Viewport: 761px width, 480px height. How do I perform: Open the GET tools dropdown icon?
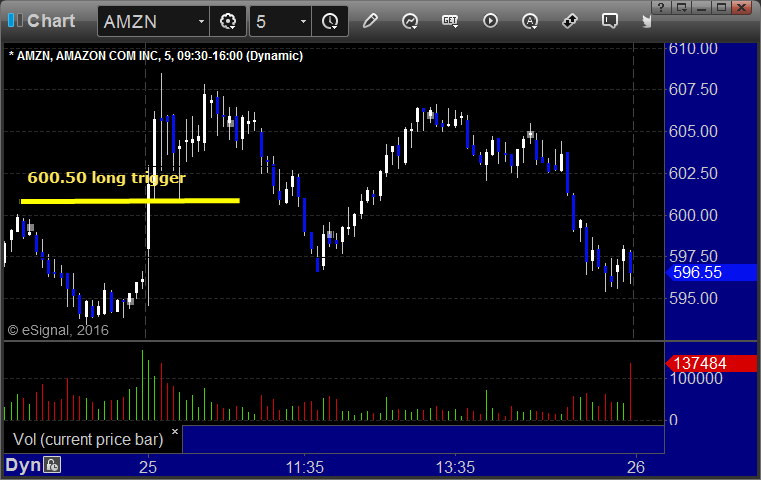(450, 21)
